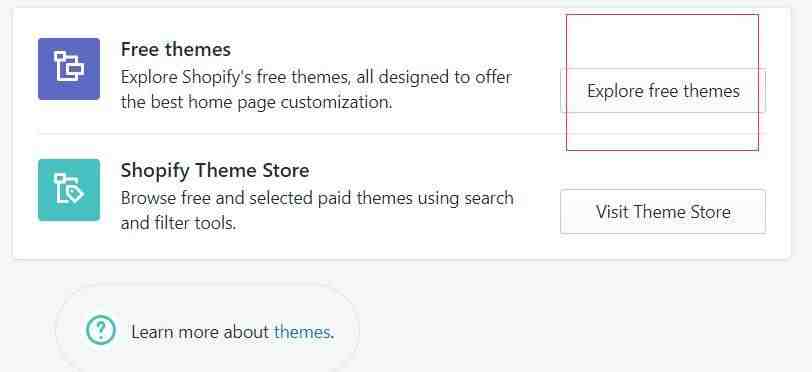Screen dimensions: 812x372
Task: Open Explore free themes
Action: [663, 91]
